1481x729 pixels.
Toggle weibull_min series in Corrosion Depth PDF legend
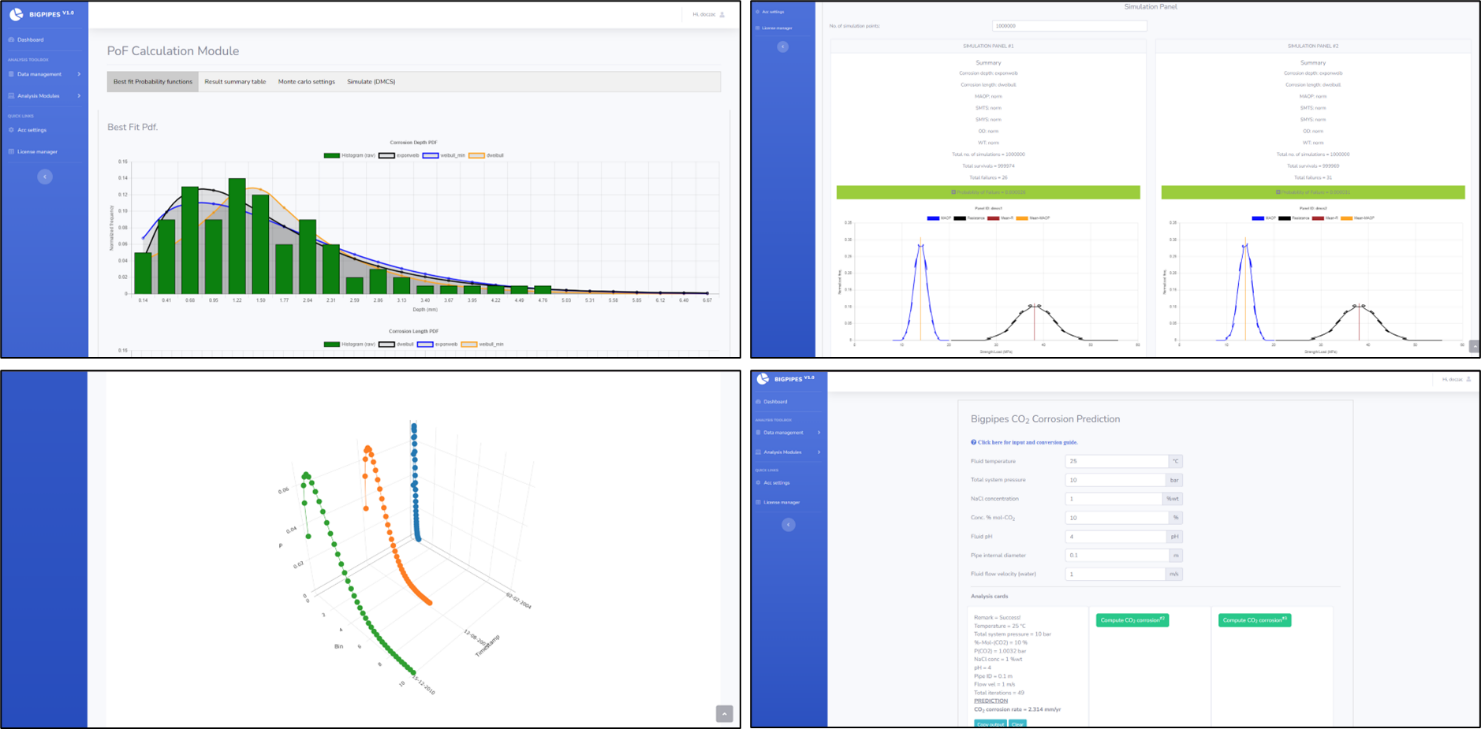coord(432,155)
